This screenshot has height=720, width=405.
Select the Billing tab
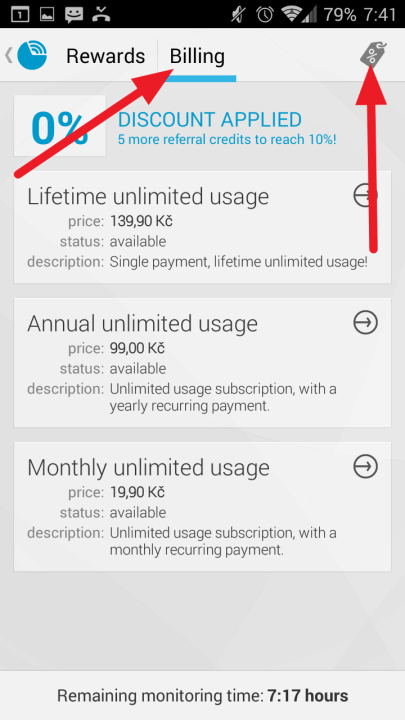(x=197, y=56)
